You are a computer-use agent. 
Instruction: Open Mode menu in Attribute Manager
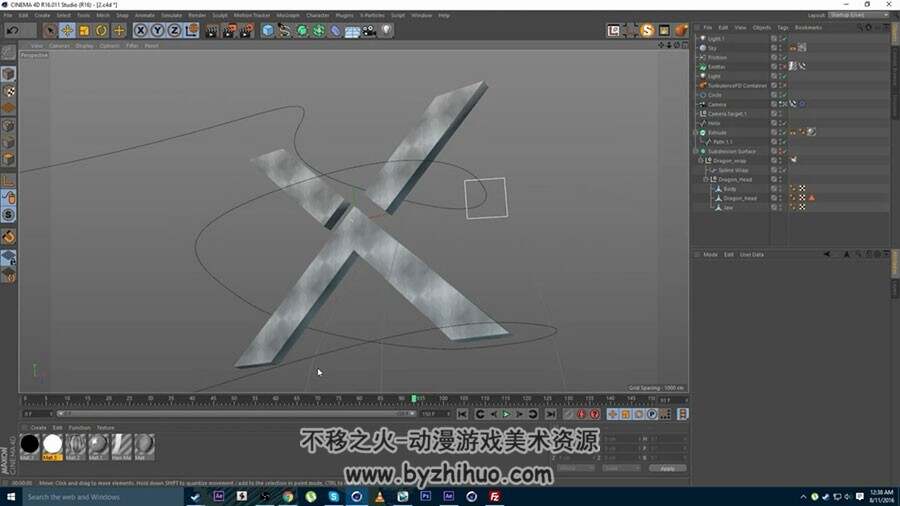(x=711, y=255)
